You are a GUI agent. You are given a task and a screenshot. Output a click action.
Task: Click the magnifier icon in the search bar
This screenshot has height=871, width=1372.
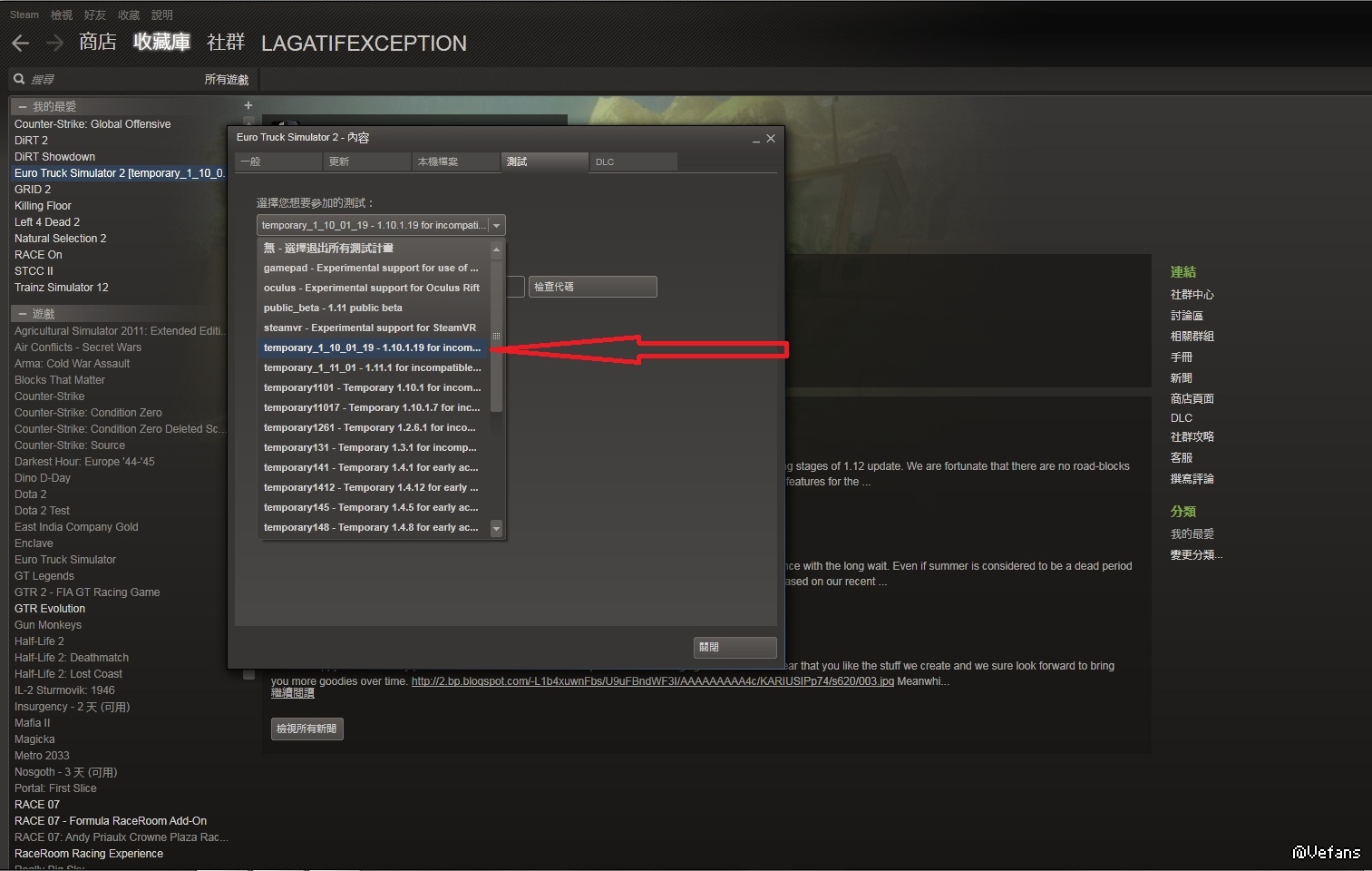click(19, 79)
